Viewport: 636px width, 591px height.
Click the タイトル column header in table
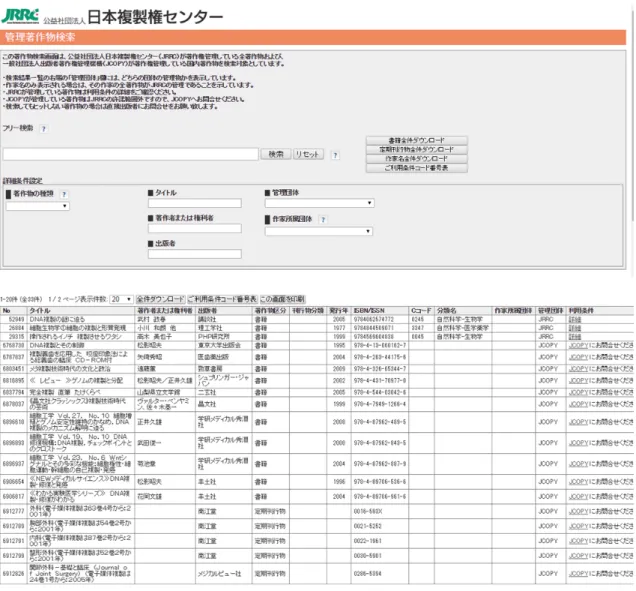point(81,311)
